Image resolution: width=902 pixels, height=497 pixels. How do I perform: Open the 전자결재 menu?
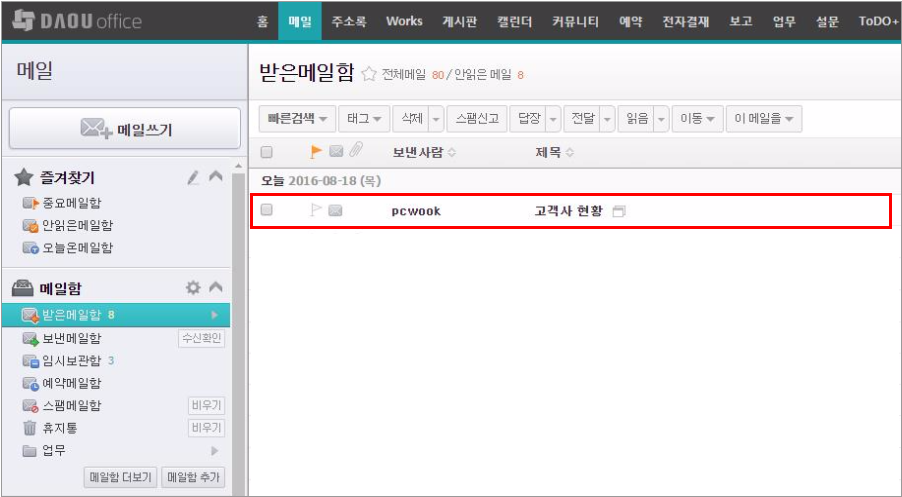pyautogui.click(x=686, y=22)
